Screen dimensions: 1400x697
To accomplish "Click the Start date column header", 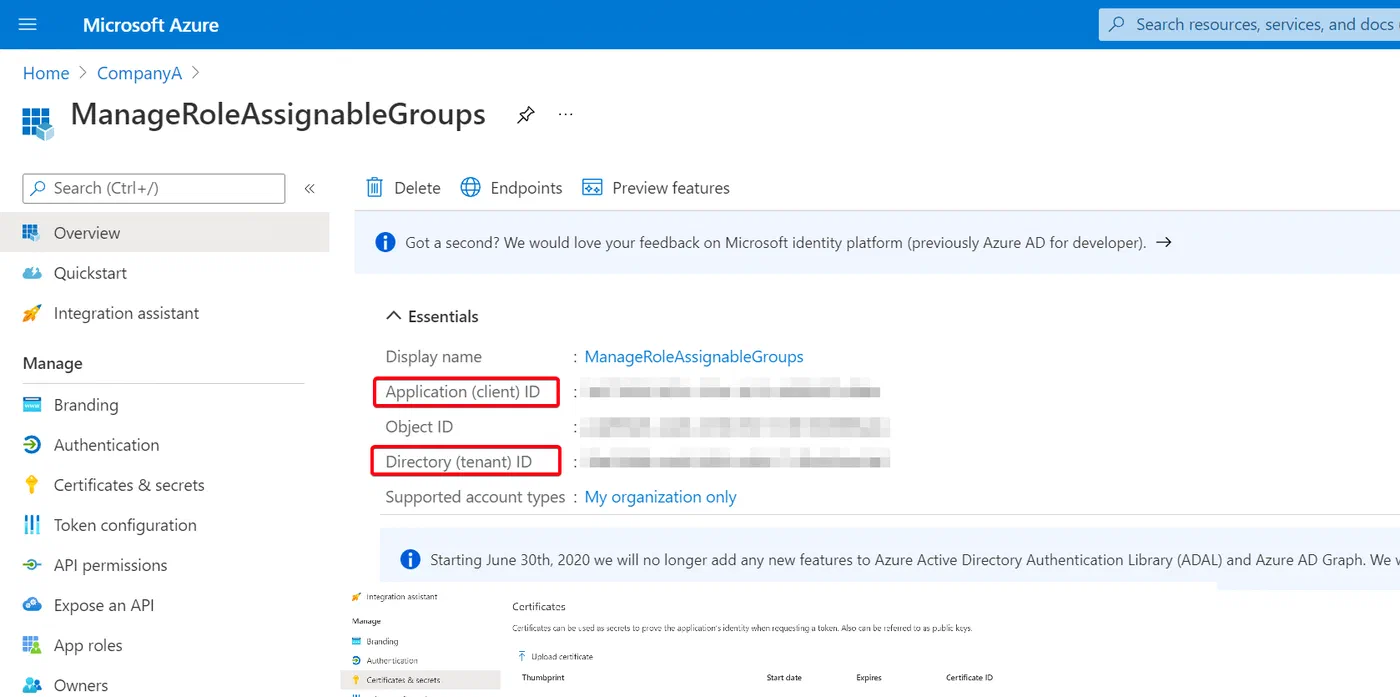I will coord(784,678).
